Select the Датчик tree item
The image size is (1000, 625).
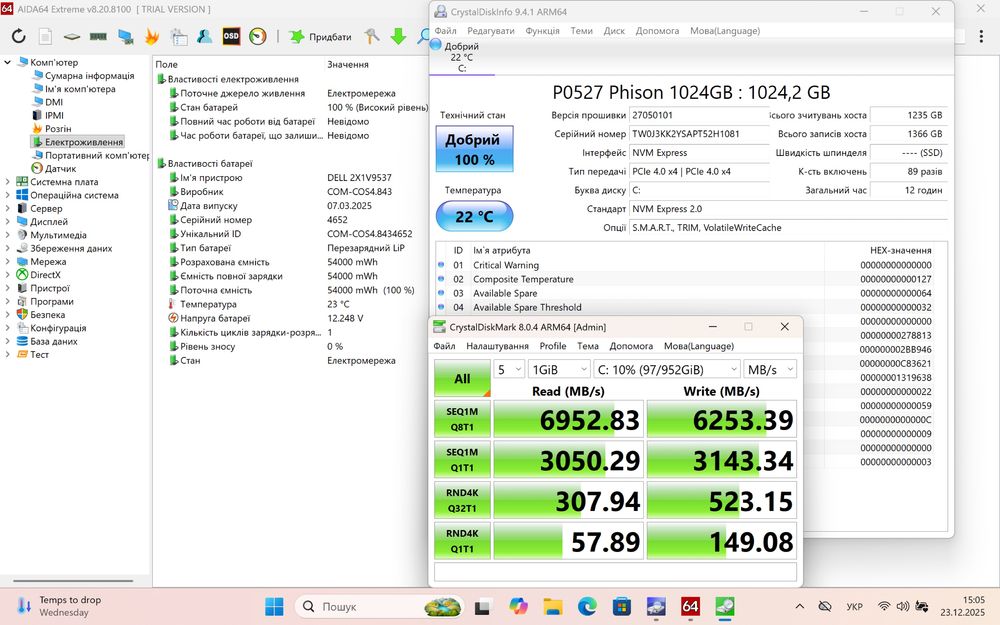(61, 168)
